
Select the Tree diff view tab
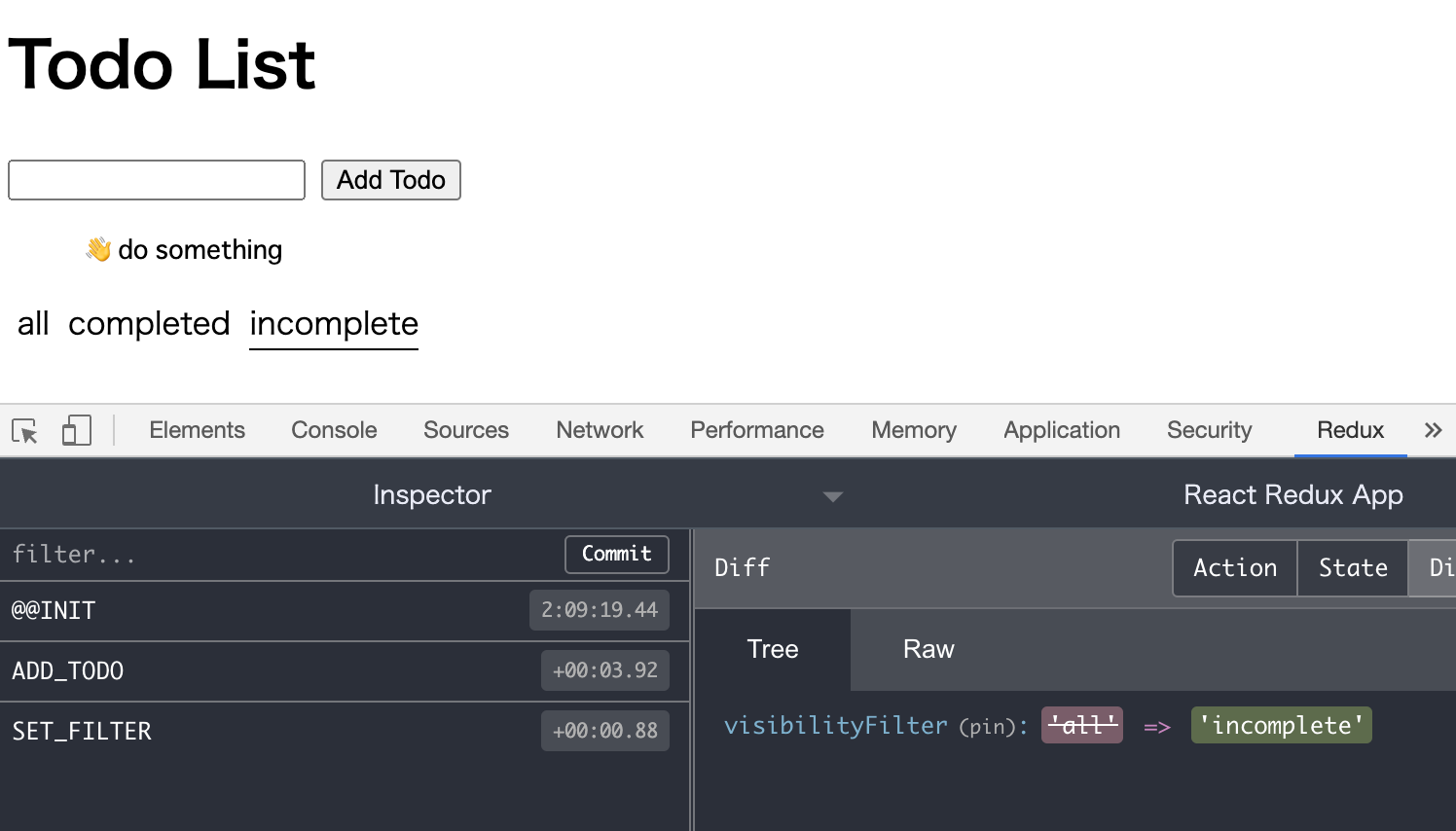(772, 649)
